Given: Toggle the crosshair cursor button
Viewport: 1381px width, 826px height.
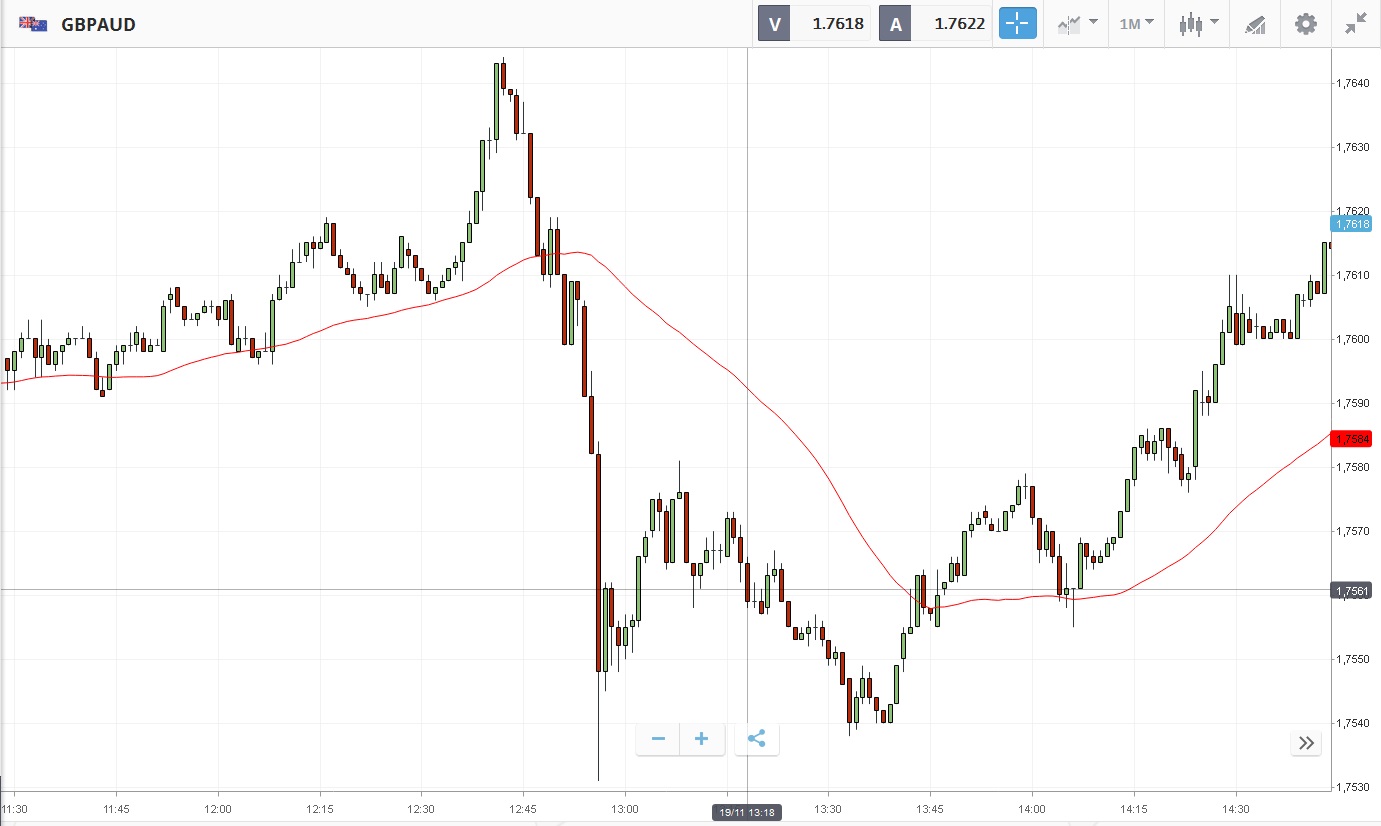Looking at the screenshot, I should (x=1018, y=24).
